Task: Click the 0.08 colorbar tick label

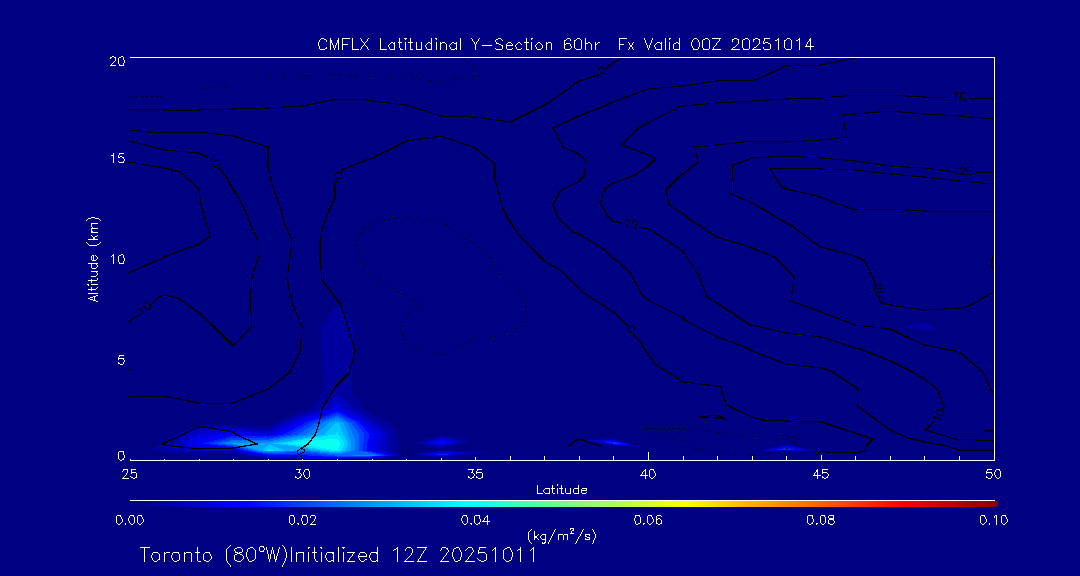Action: [821, 520]
